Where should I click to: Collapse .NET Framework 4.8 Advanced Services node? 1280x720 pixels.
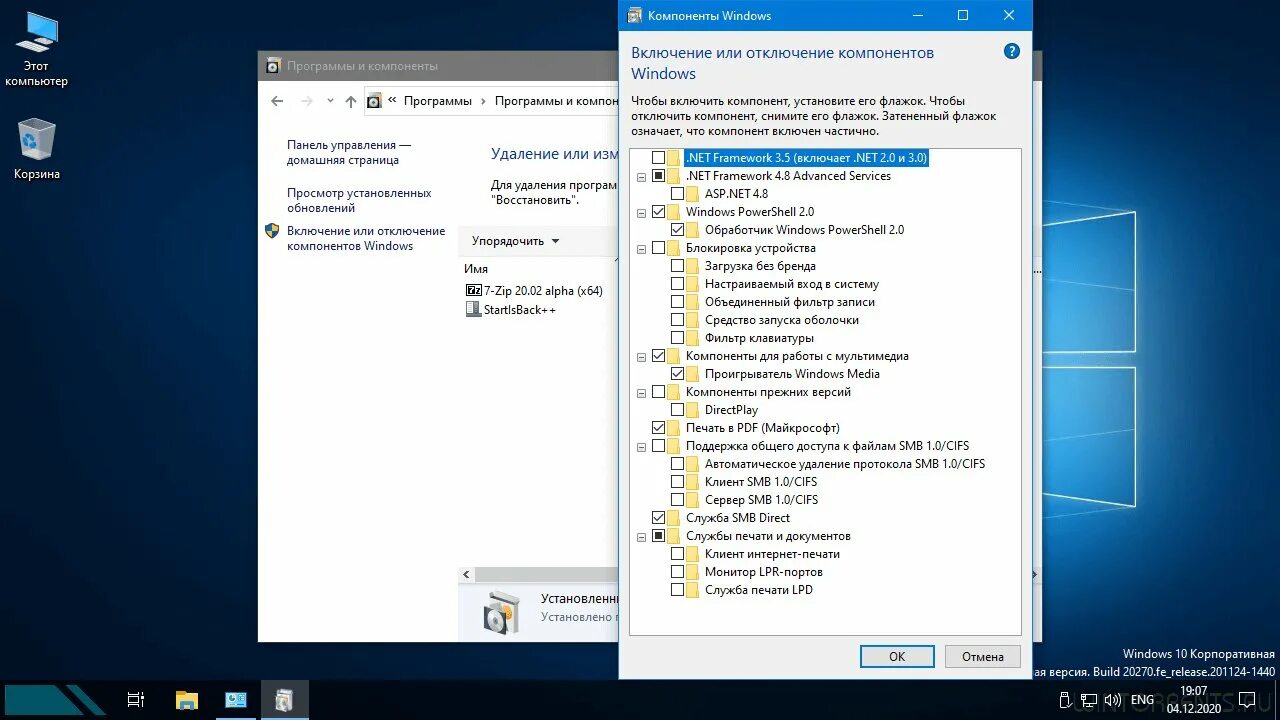point(641,176)
